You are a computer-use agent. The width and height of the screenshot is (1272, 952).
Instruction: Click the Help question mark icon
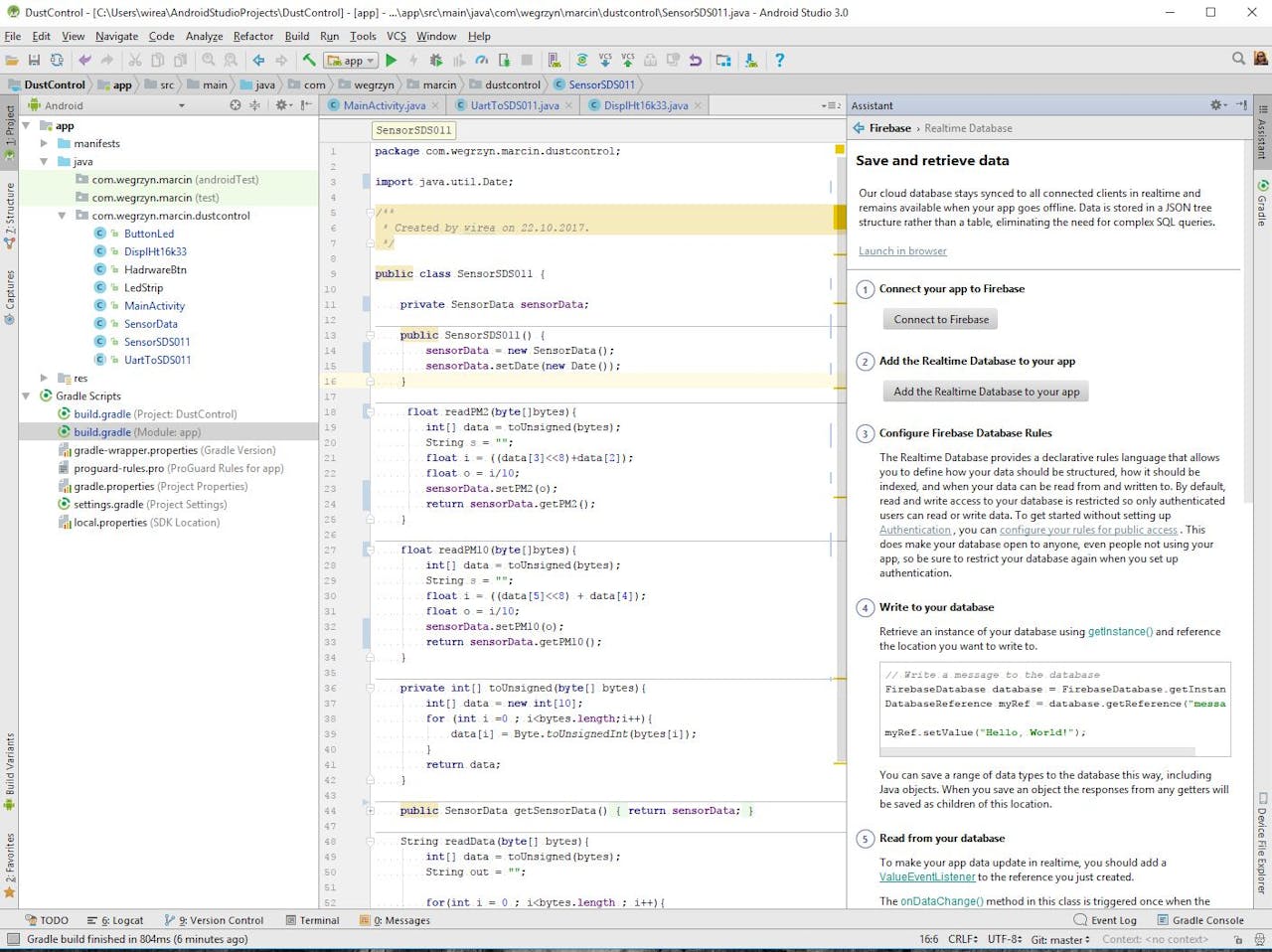pos(779,61)
